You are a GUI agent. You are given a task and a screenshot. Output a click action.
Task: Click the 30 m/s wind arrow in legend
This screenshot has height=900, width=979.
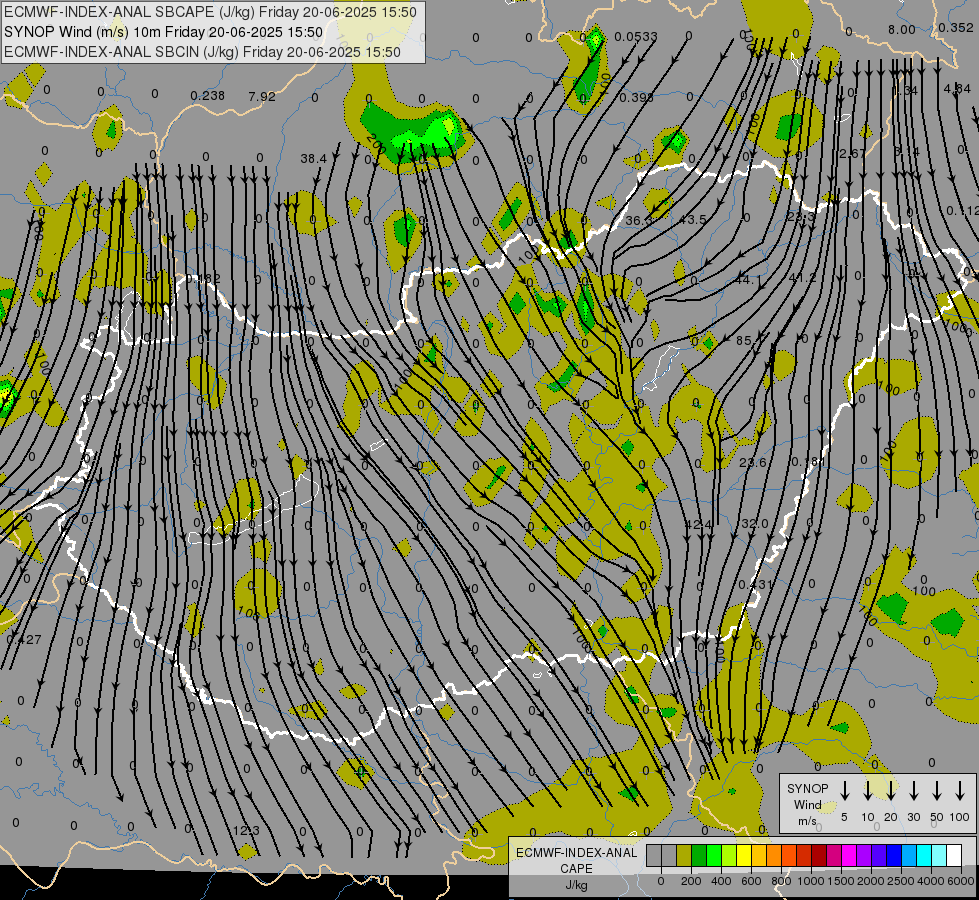913,791
